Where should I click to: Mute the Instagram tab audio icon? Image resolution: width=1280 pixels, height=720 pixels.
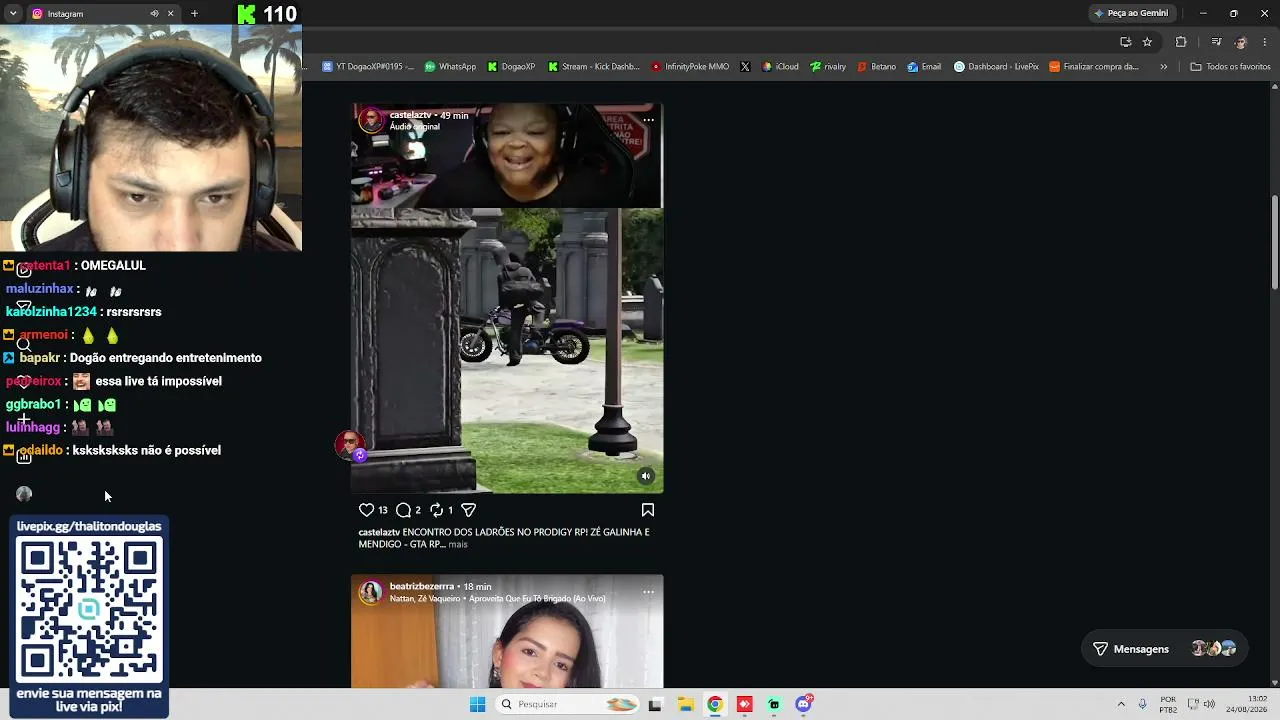click(x=154, y=14)
